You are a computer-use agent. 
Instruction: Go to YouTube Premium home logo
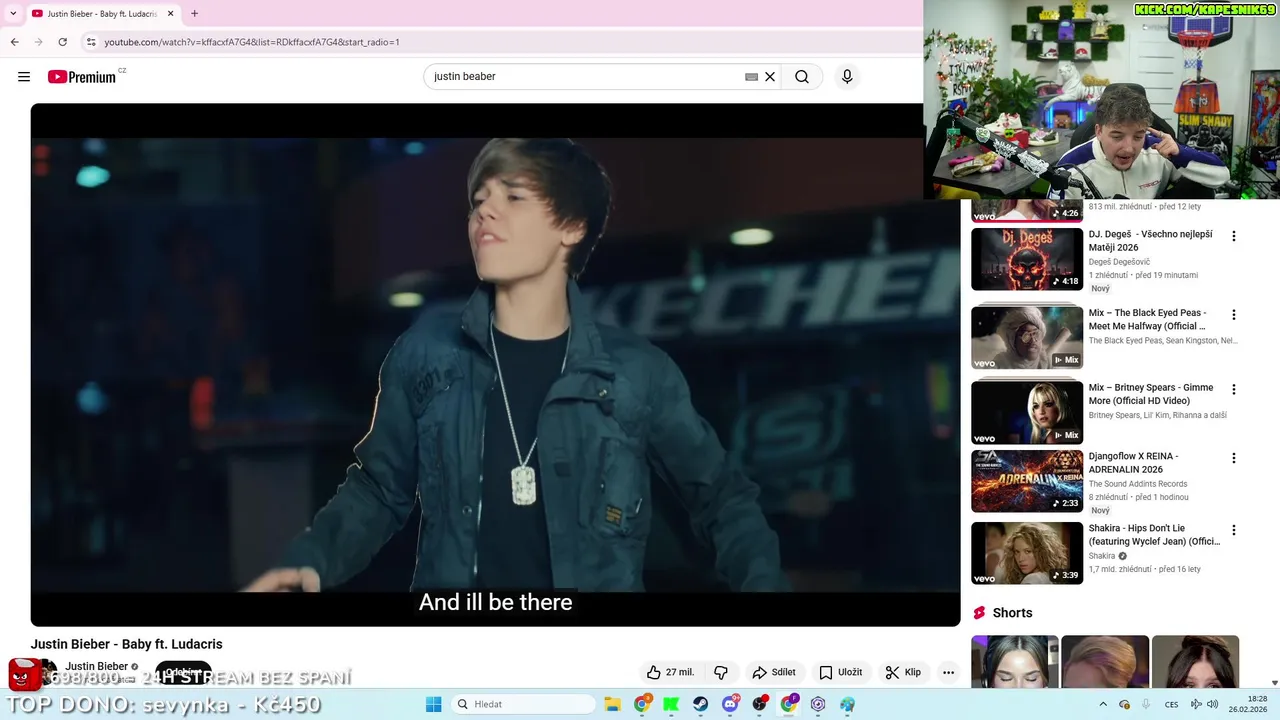[84, 77]
